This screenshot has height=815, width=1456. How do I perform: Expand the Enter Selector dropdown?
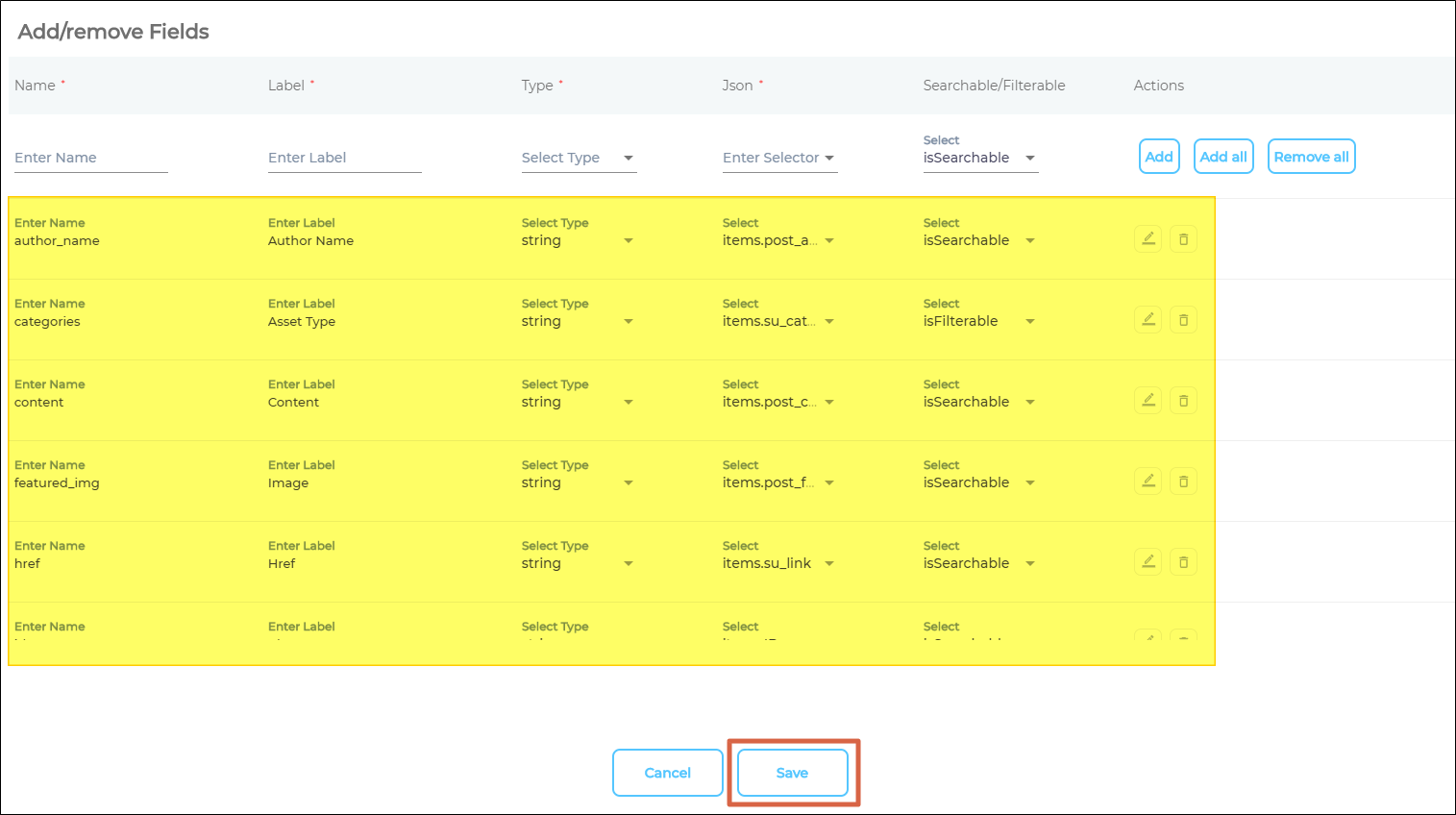[x=778, y=158]
